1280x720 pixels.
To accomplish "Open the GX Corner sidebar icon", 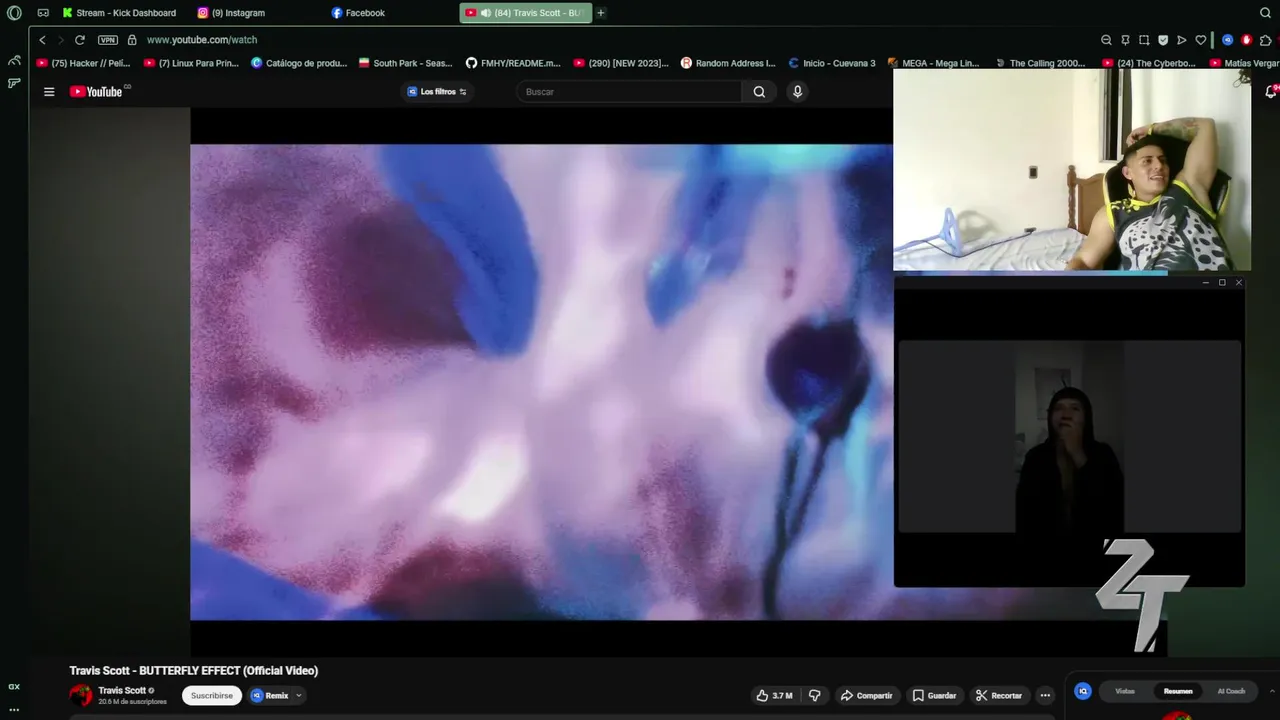I will click(14, 687).
